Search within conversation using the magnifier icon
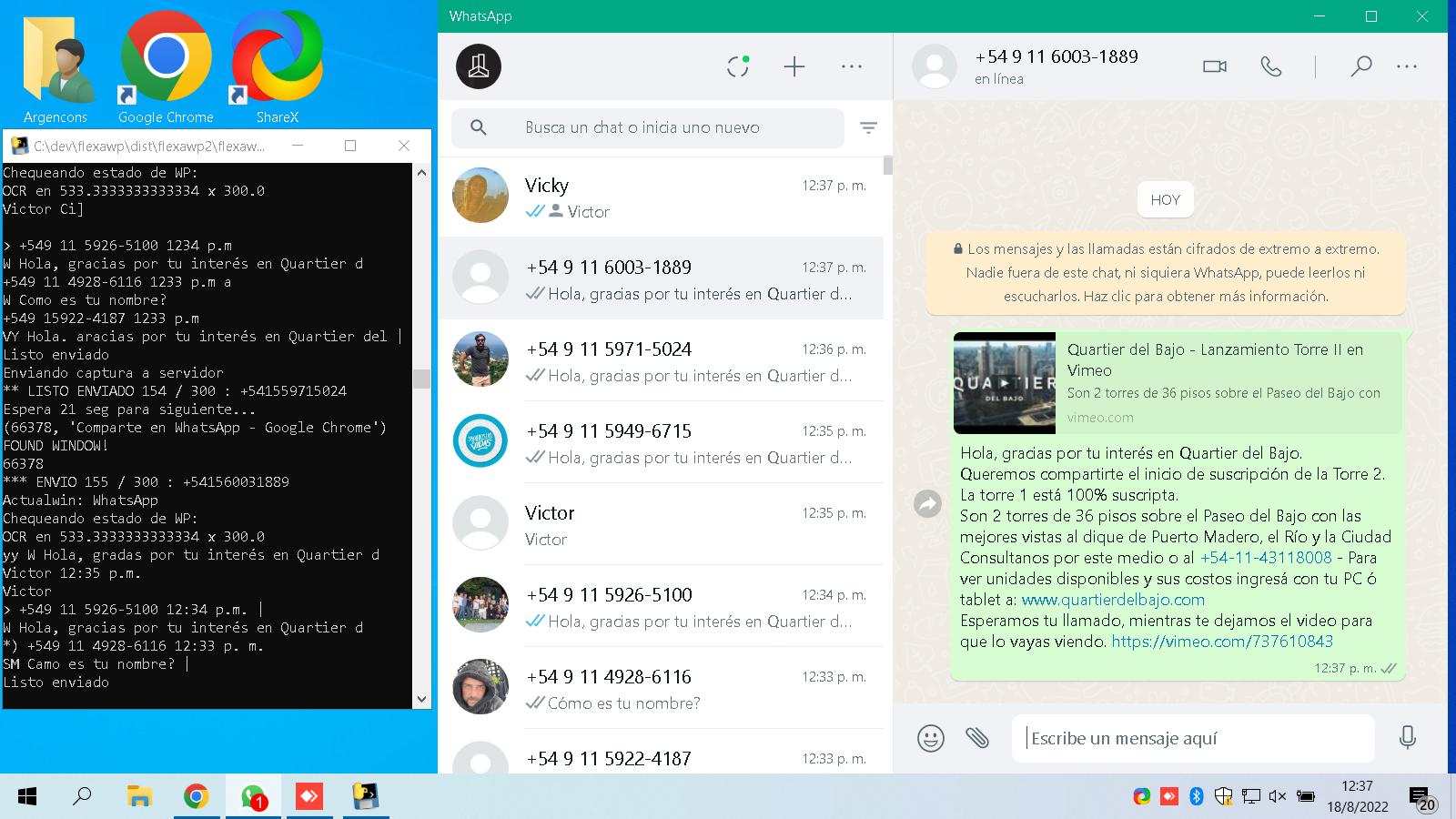Screen dimensions: 1456x819 coord(1361,66)
